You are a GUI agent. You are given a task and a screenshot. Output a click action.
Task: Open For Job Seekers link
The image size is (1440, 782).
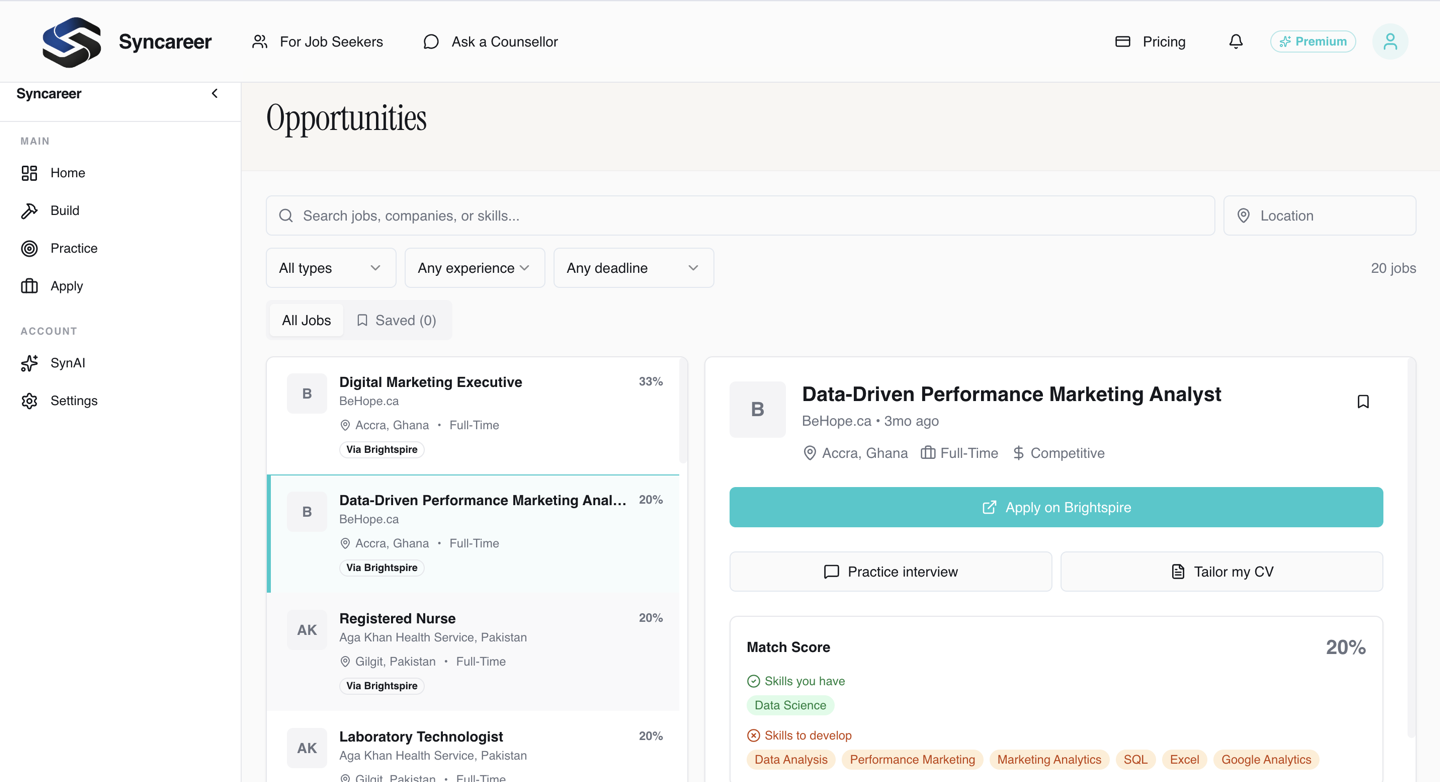click(317, 42)
